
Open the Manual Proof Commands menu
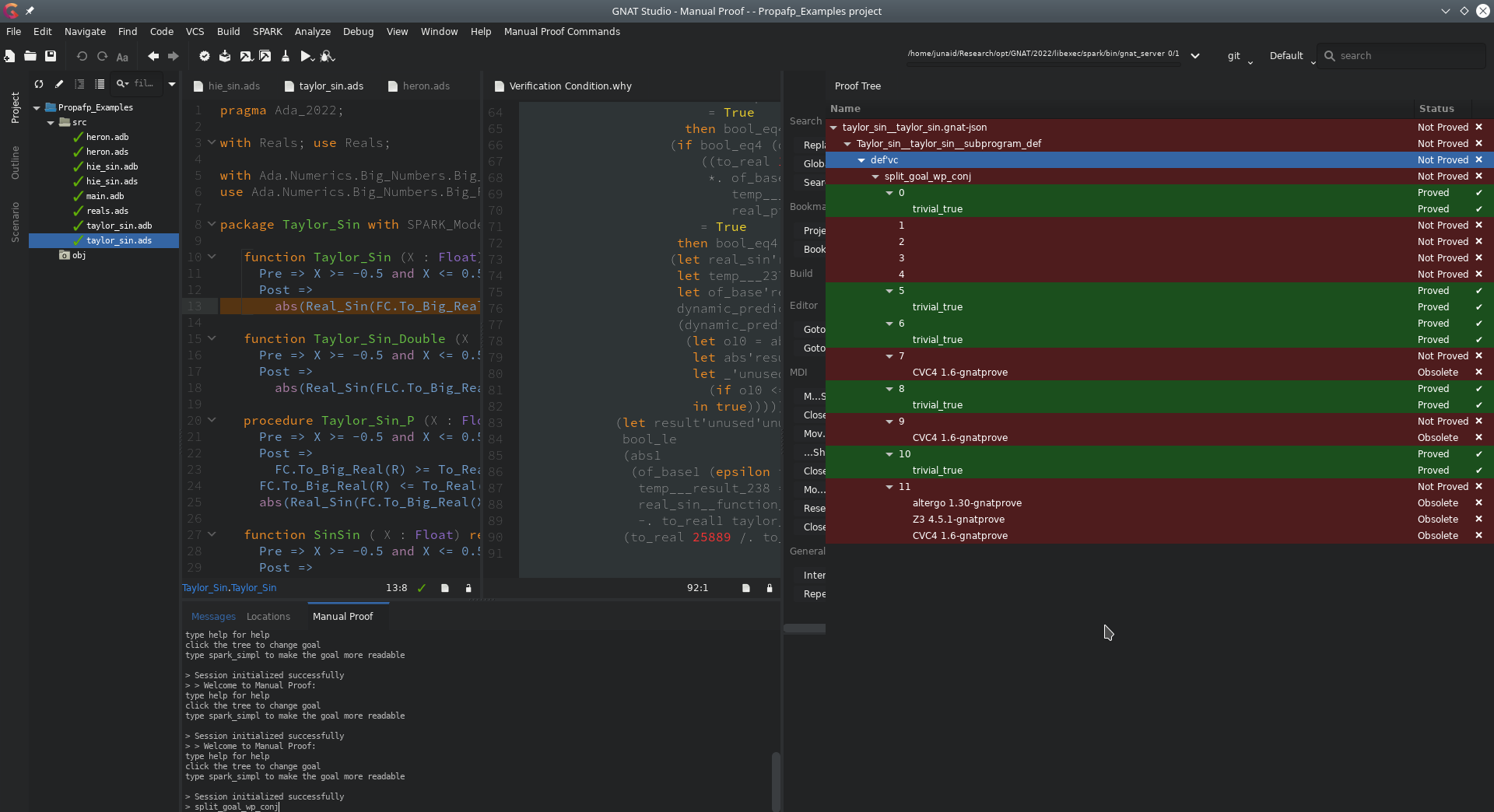pyautogui.click(x=562, y=32)
